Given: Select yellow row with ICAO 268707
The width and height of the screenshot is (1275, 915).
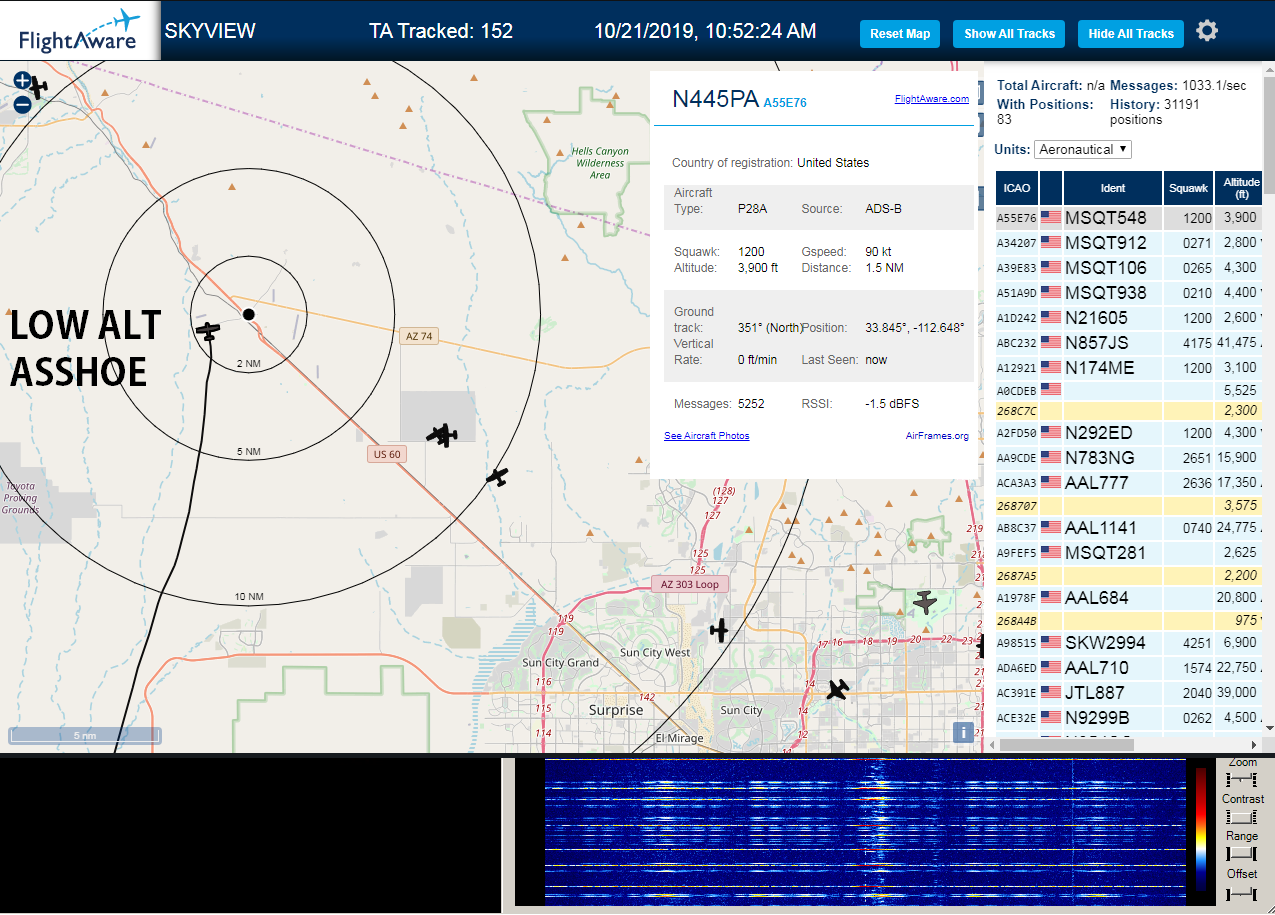Looking at the screenshot, I should (x=1129, y=505).
